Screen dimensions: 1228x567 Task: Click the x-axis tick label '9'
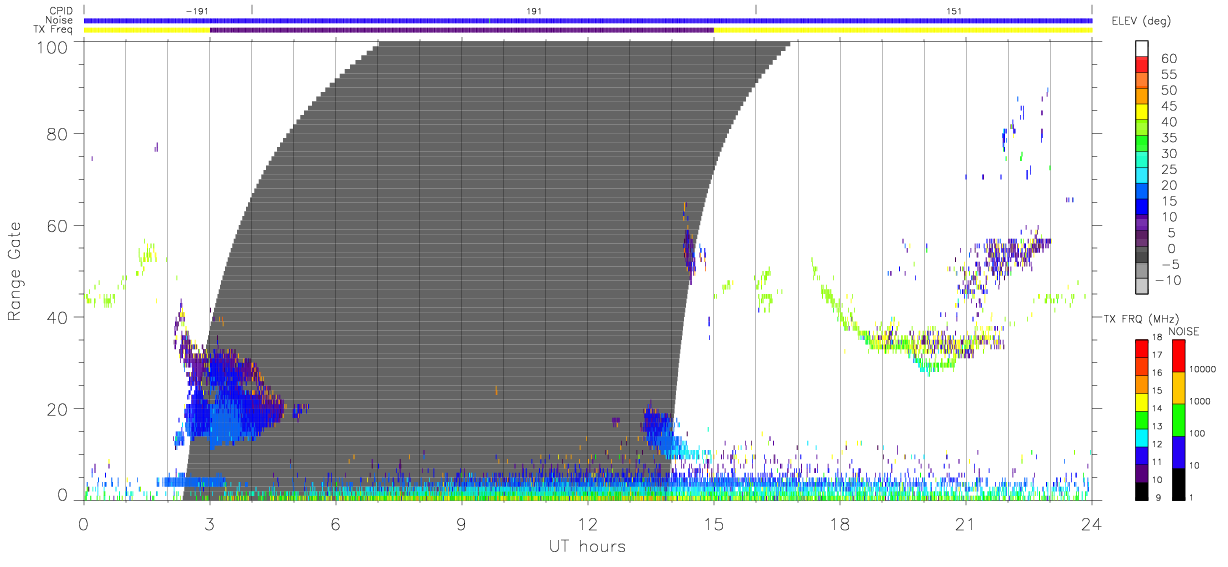click(461, 524)
